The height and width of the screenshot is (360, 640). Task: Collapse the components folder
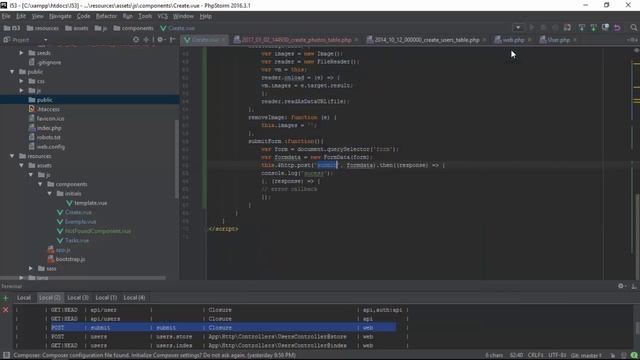40,184
